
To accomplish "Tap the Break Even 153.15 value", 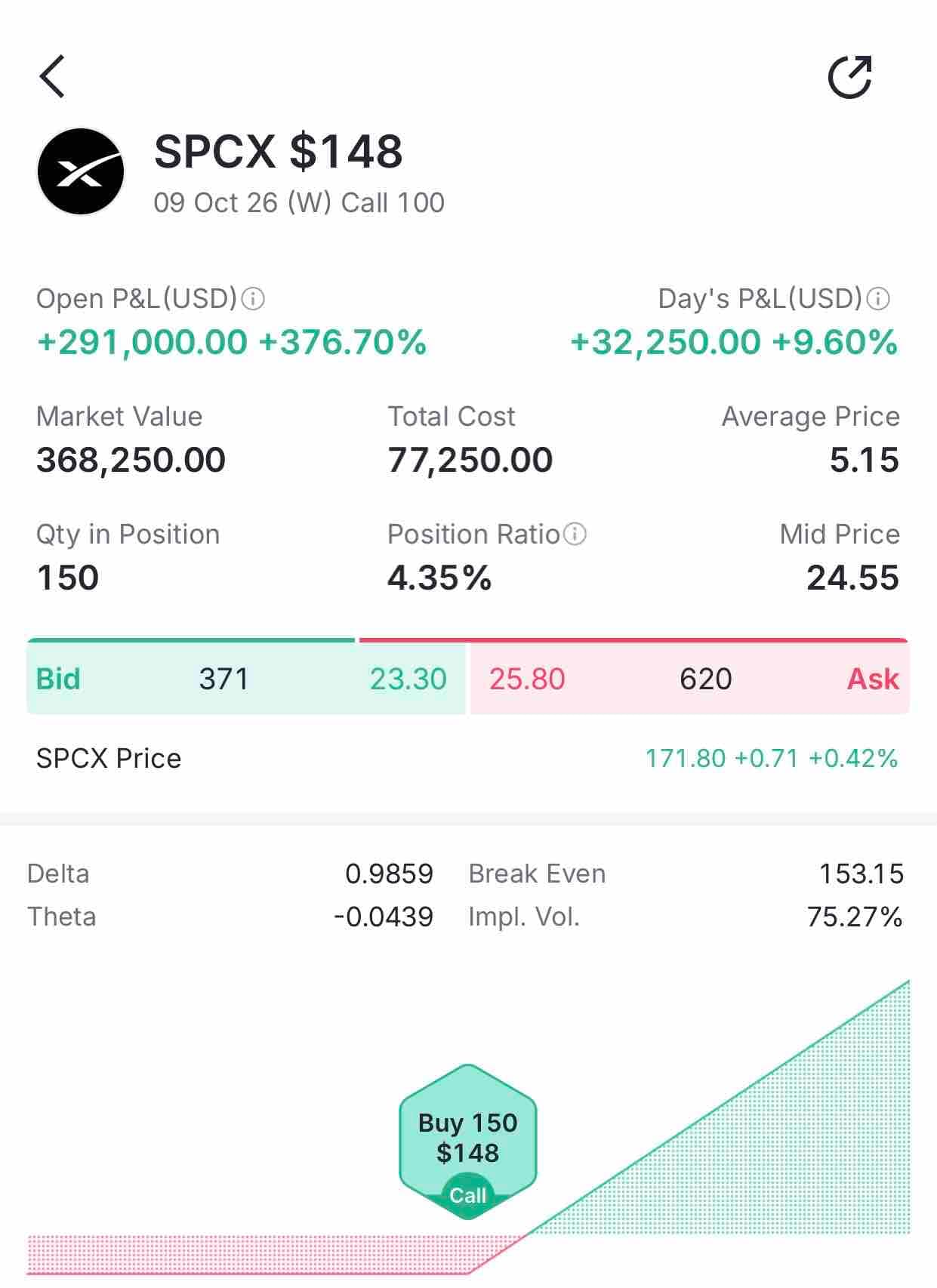I will coord(861,874).
